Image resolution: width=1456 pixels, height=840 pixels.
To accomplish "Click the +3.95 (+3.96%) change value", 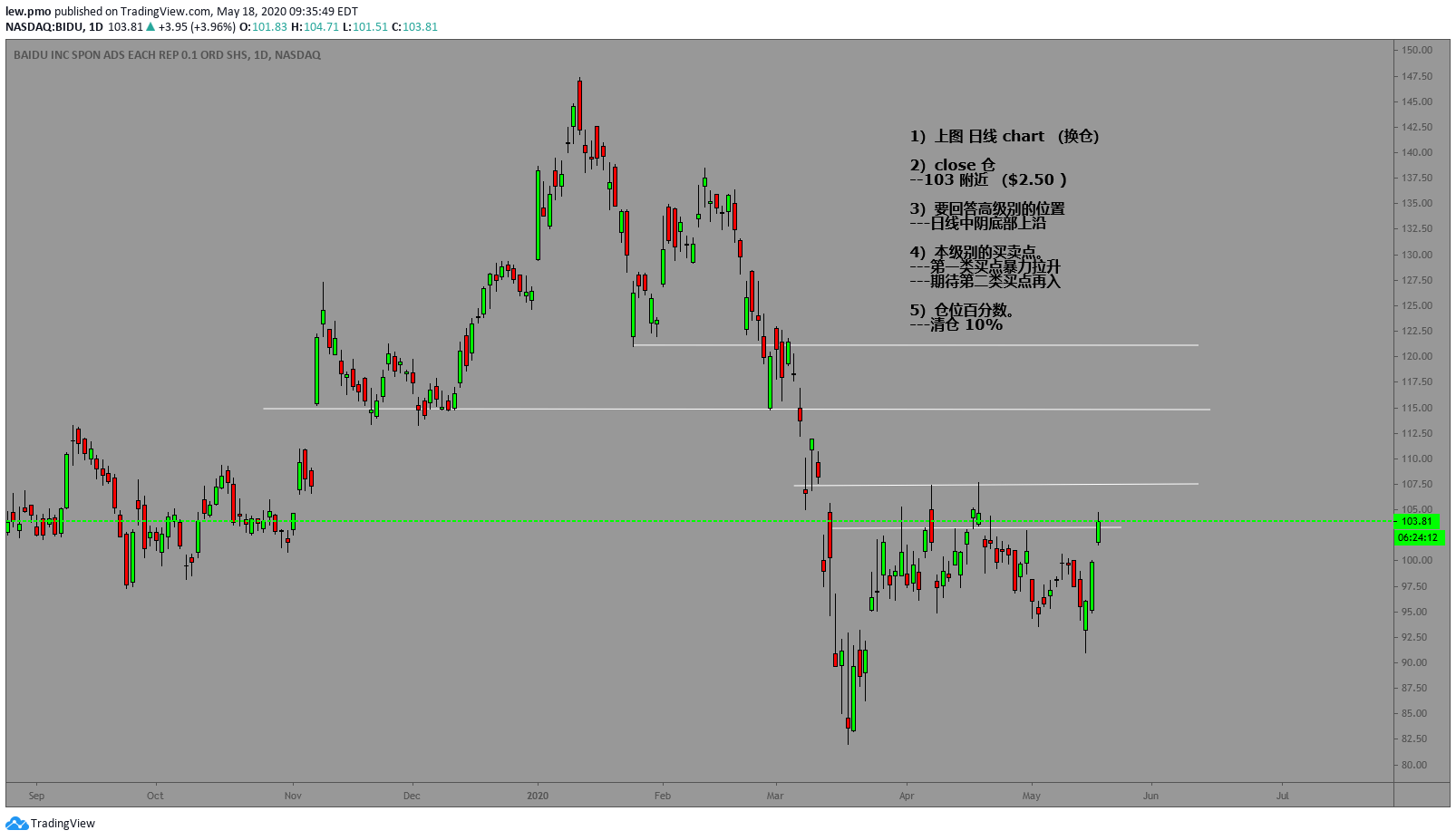I will [x=197, y=27].
